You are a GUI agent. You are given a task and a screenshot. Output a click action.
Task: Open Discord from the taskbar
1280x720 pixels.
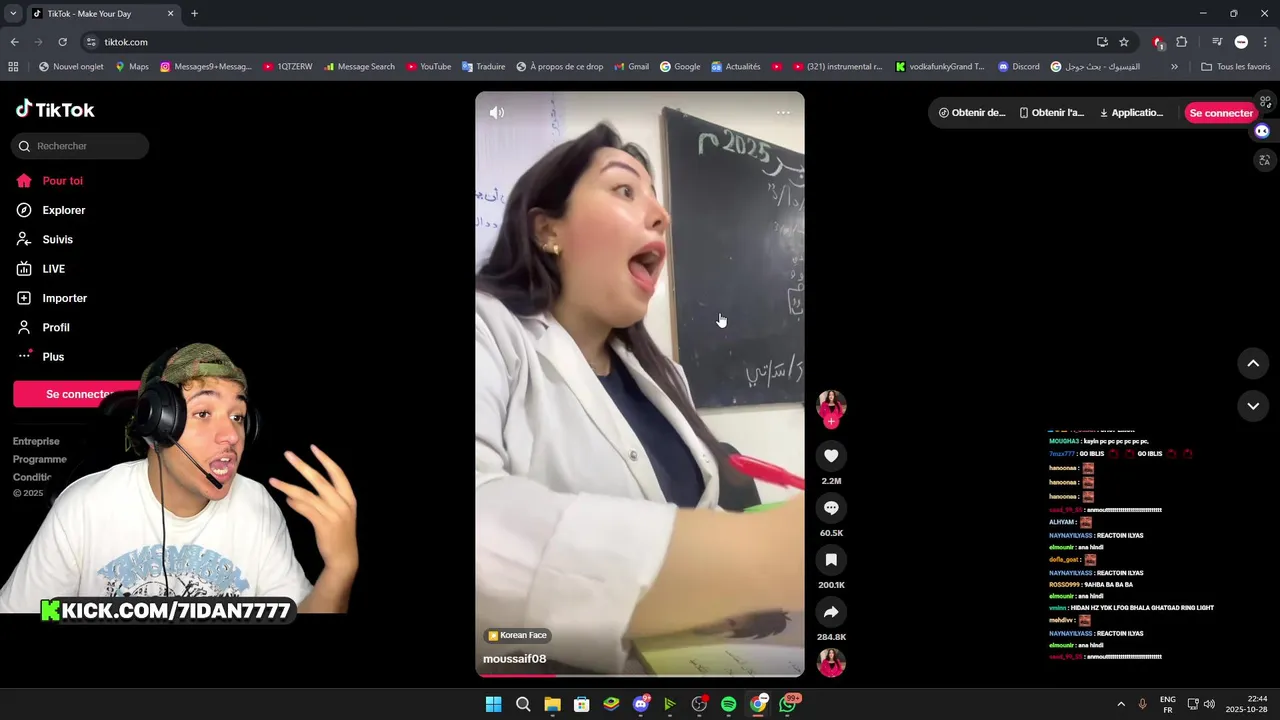(x=641, y=704)
